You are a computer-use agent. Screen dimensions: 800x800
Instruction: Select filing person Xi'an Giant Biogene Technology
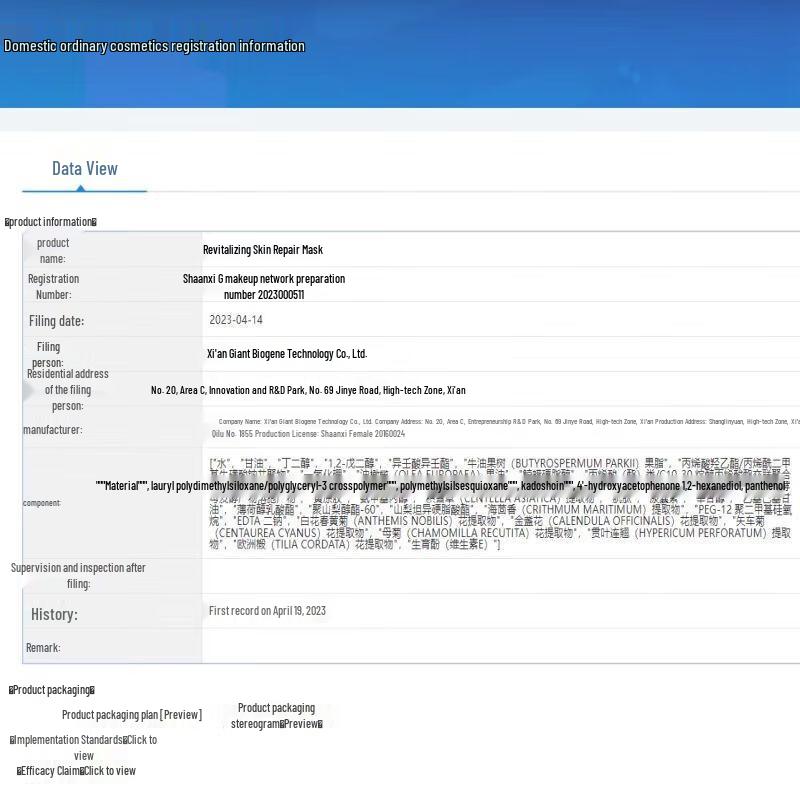click(286, 354)
